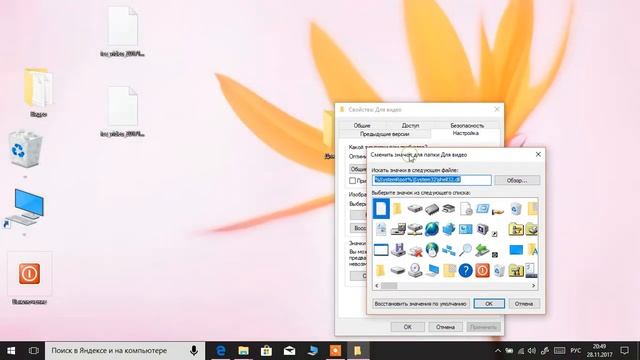Confirm with OK in the change icon dialog
The image size is (640, 360).
(x=489, y=304)
